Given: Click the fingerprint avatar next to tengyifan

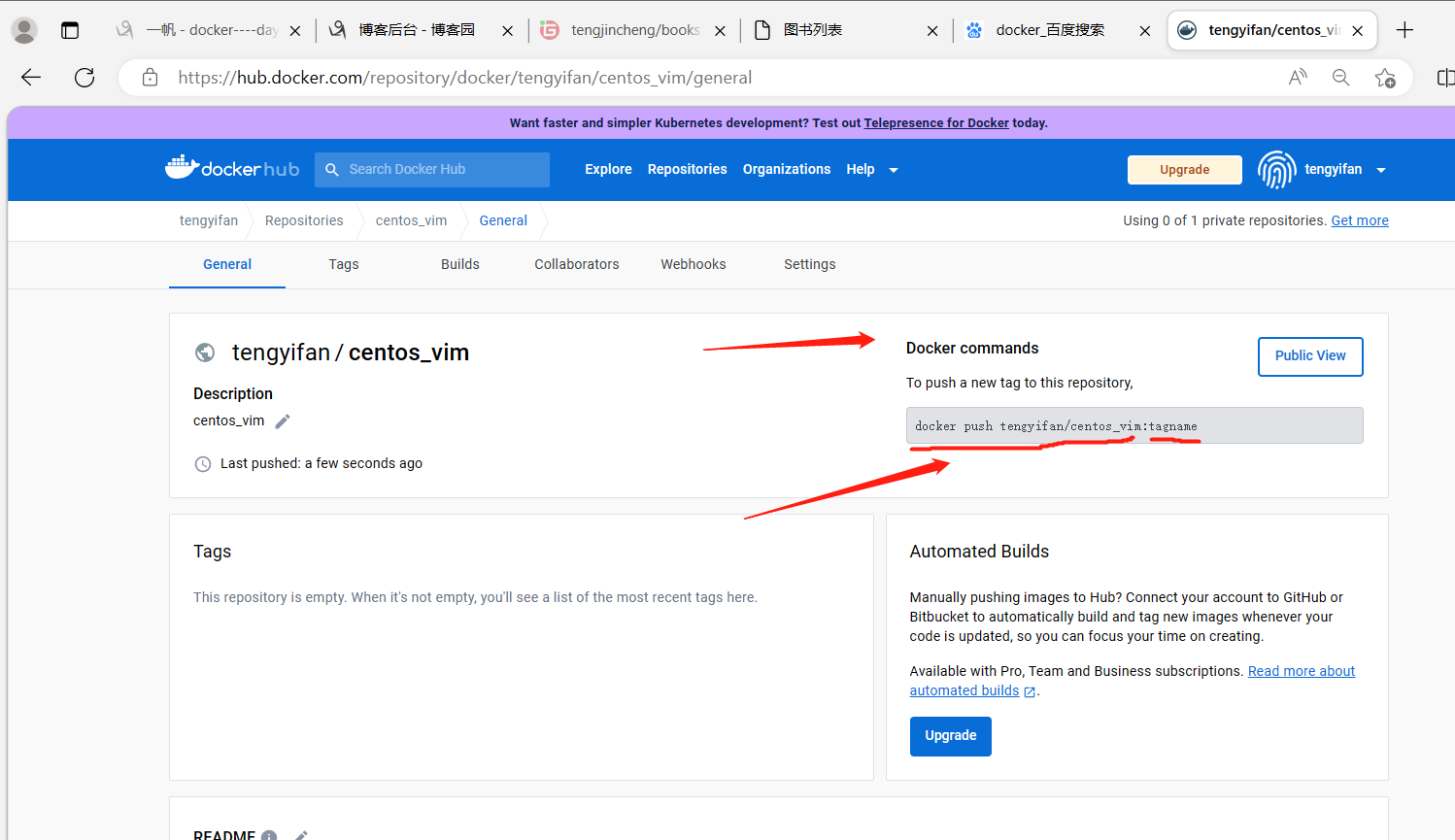Looking at the screenshot, I should 1276,170.
